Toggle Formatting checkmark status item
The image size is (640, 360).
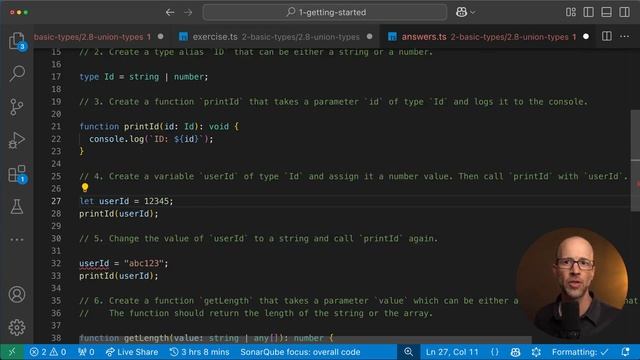point(580,352)
